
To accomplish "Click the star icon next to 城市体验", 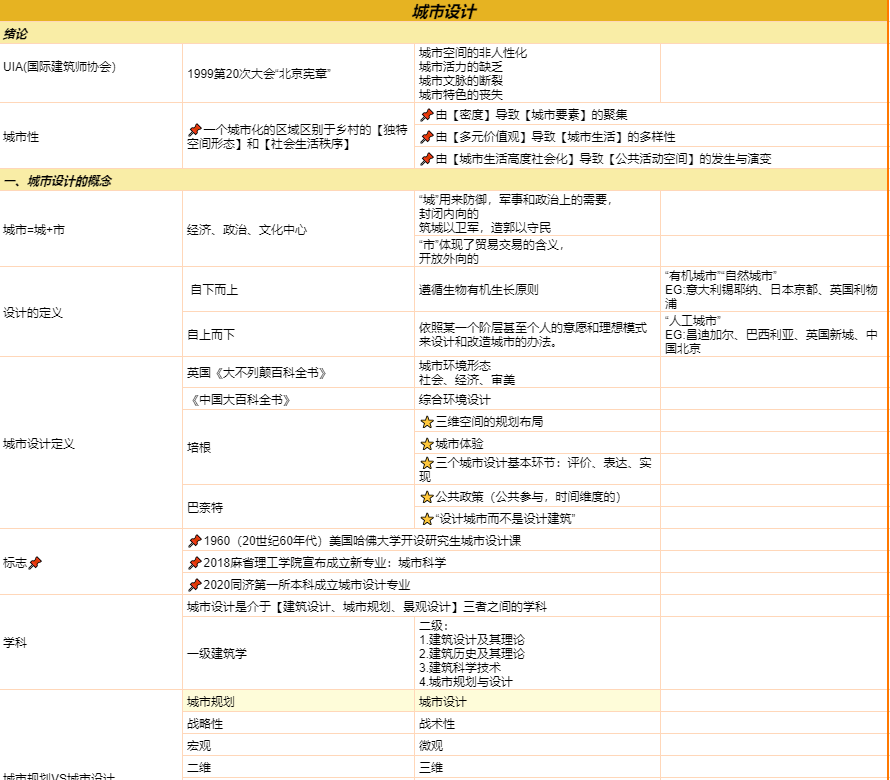I will 426,443.
